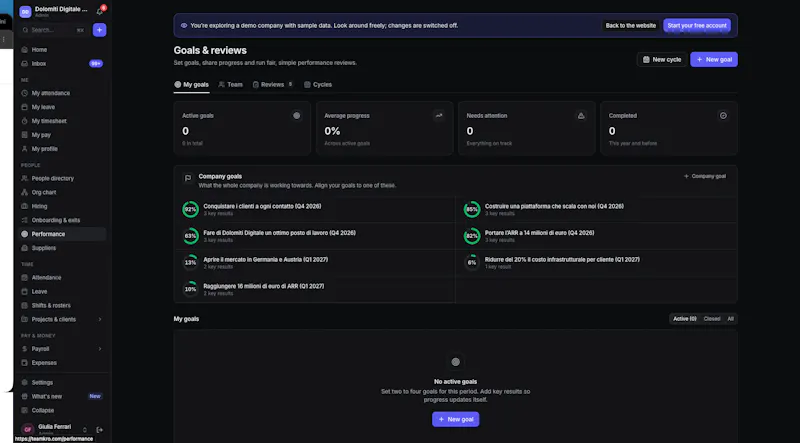Click the 99+ Inbox badge
800x443 pixels.
point(96,64)
